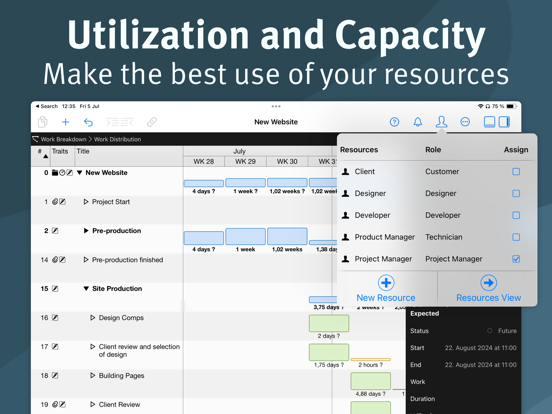Click the plus icon for New Resource

[x=386, y=283]
